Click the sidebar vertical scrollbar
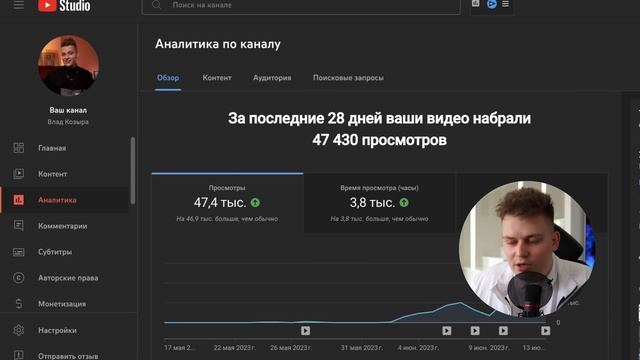 click(133, 170)
